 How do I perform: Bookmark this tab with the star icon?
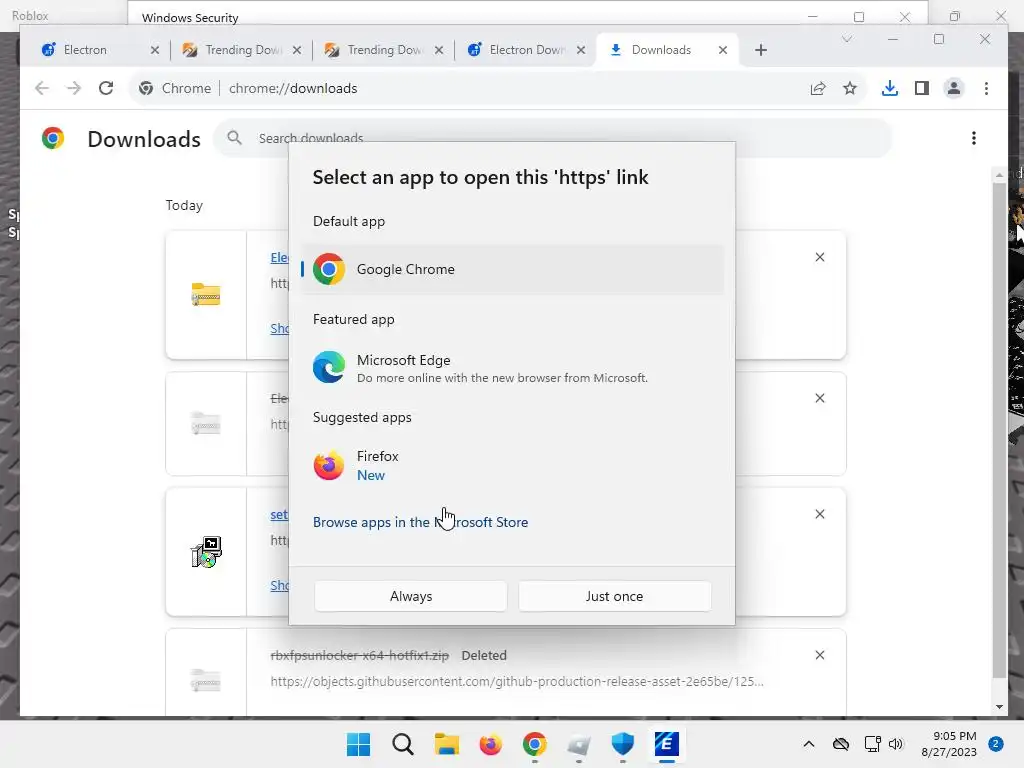coord(850,88)
